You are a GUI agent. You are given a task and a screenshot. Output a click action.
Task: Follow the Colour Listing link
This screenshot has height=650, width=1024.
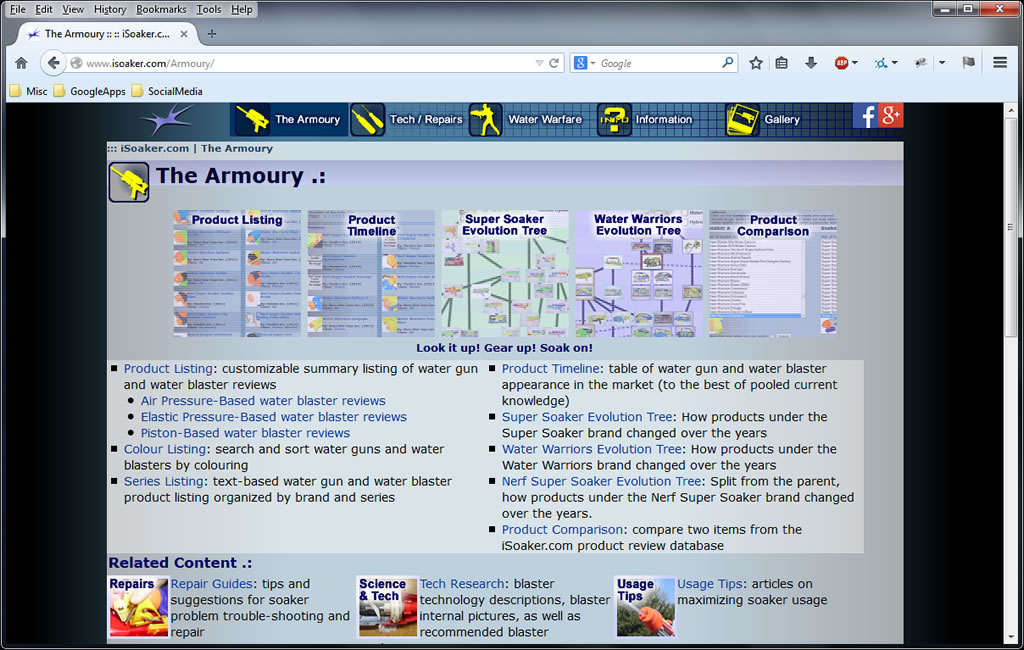coord(165,449)
